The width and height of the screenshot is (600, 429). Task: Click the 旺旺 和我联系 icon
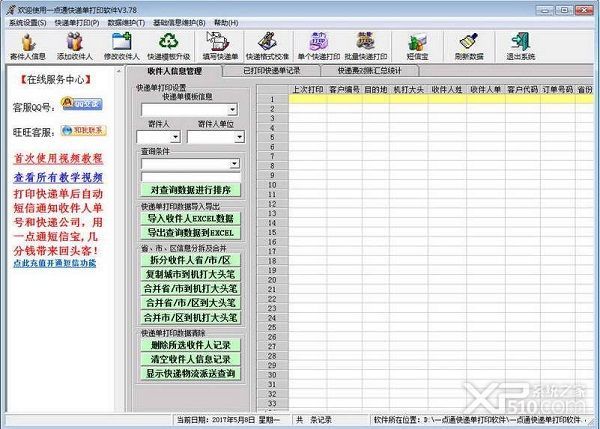pyautogui.click(x=83, y=130)
